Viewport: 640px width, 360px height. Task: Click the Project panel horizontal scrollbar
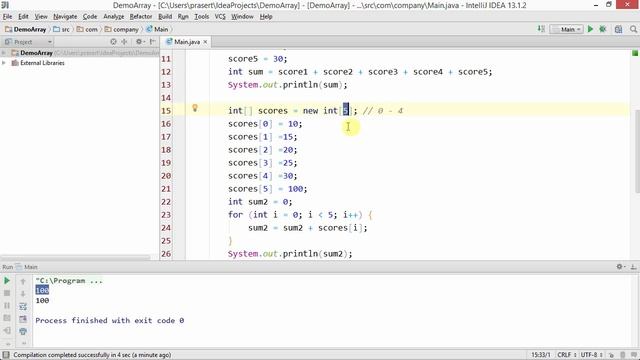point(76,257)
